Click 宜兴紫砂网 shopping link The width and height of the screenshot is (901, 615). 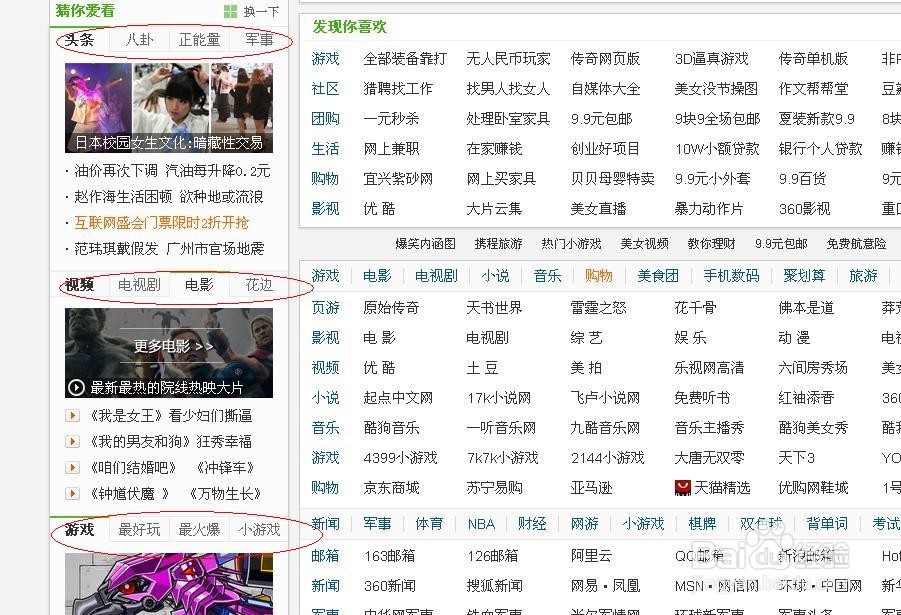click(398, 179)
